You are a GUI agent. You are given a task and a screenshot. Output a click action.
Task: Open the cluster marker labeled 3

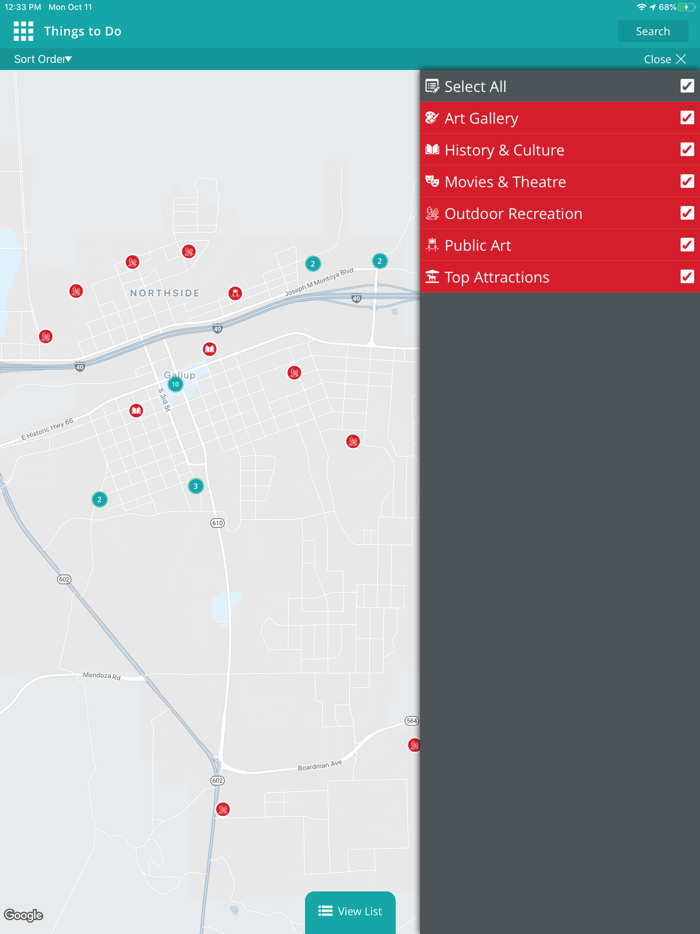(195, 486)
